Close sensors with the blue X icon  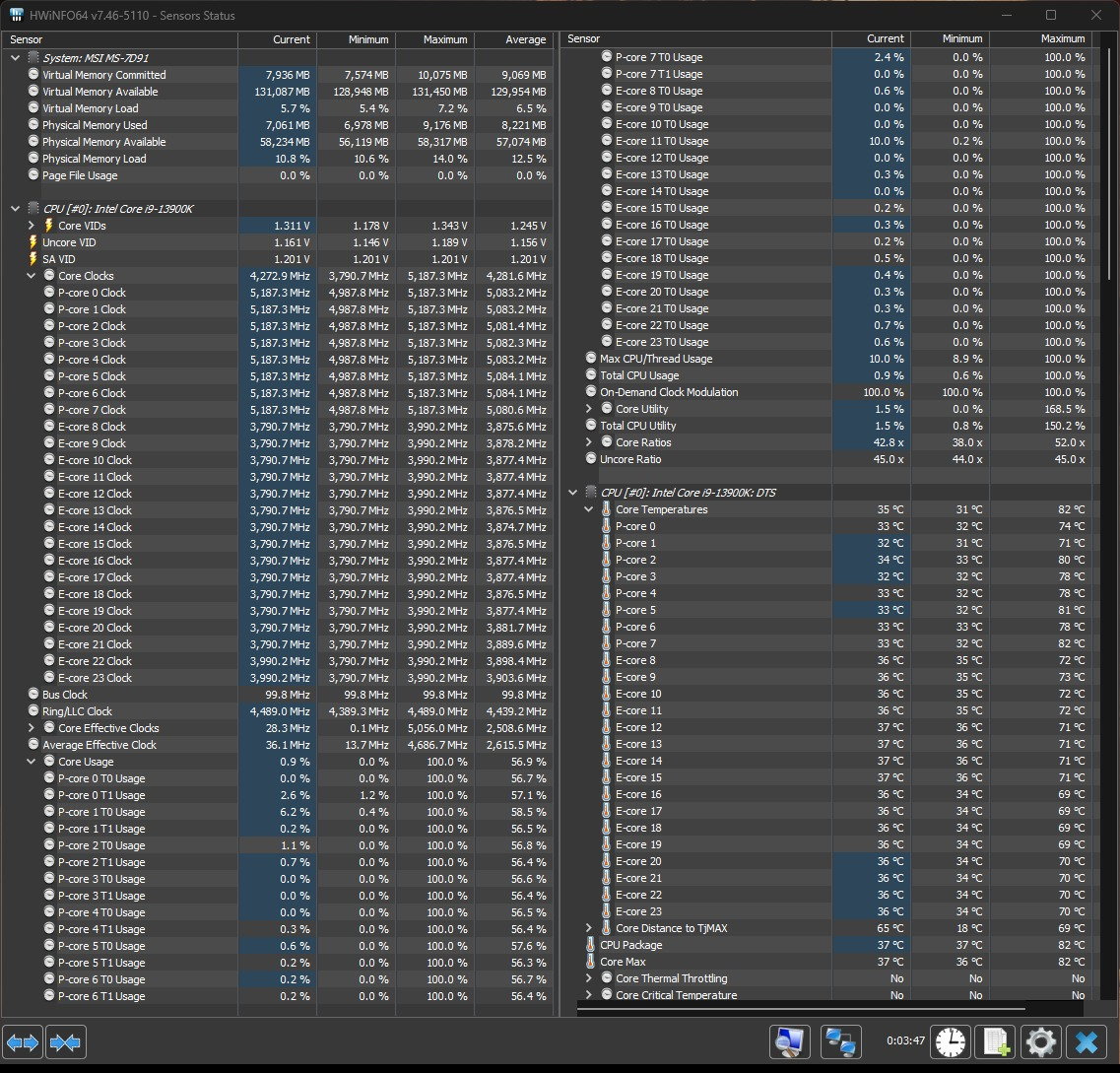pyautogui.click(x=1087, y=1042)
